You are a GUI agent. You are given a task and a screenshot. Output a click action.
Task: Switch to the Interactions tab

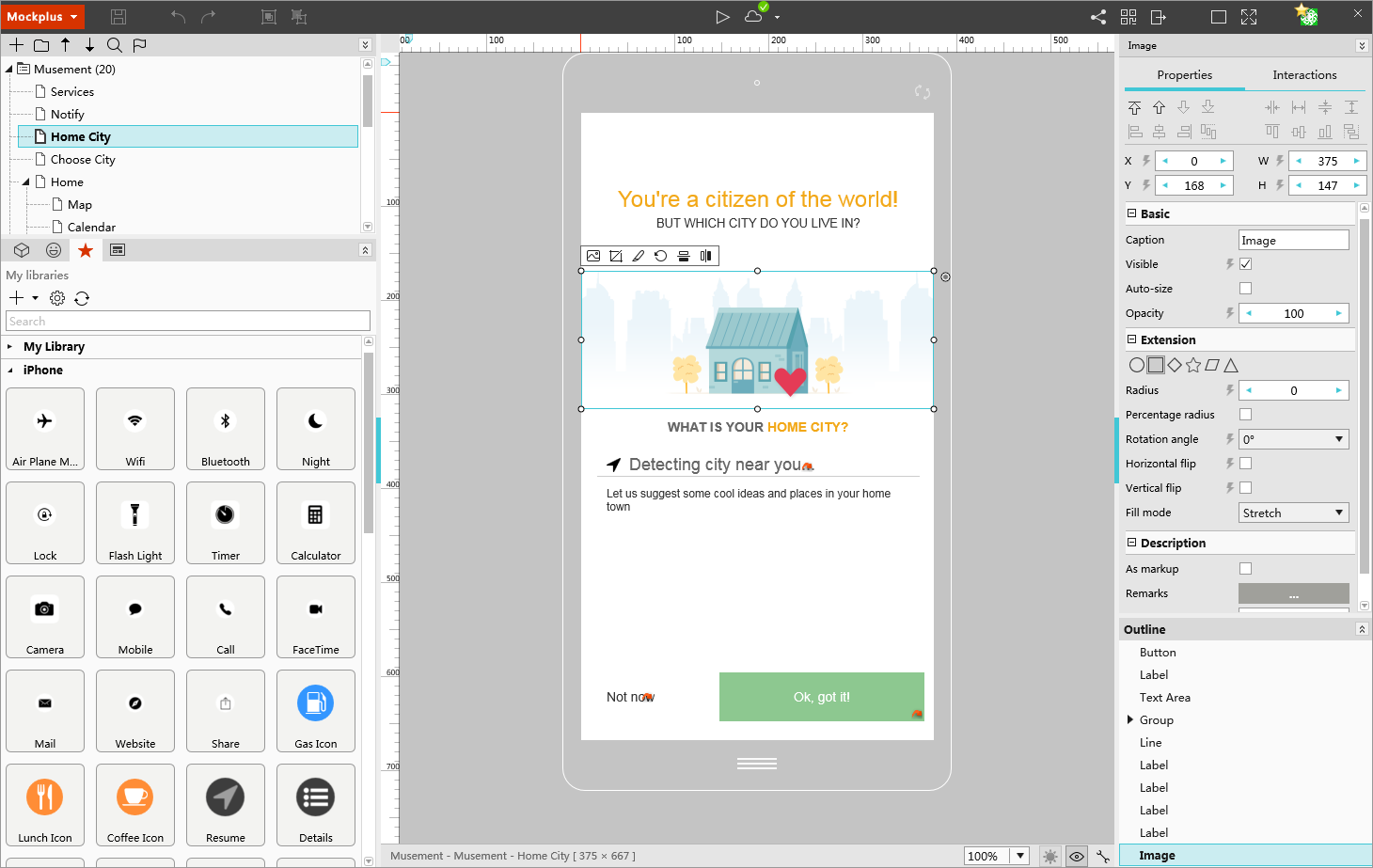click(x=1304, y=75)
